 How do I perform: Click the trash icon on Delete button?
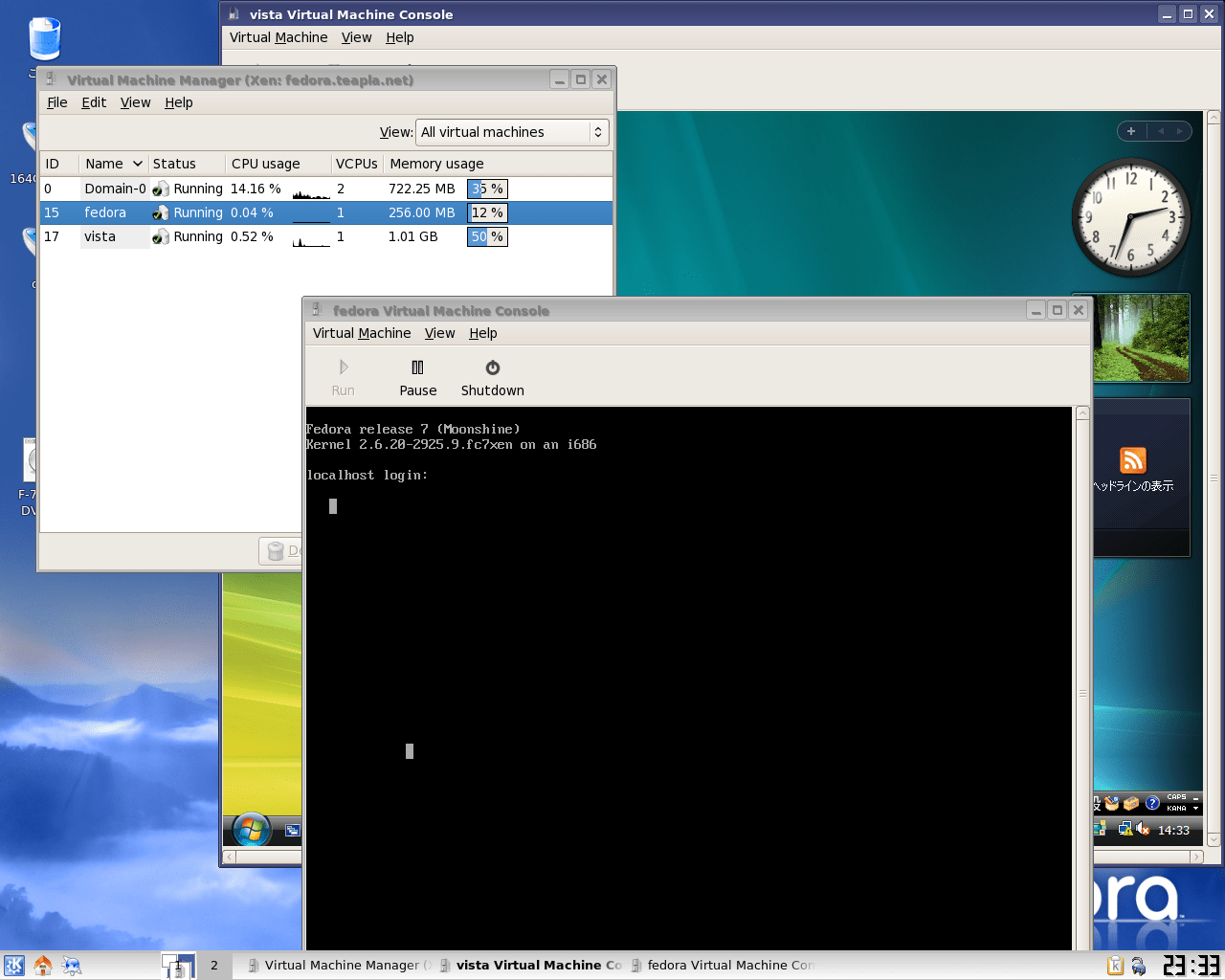coord(276,551)
